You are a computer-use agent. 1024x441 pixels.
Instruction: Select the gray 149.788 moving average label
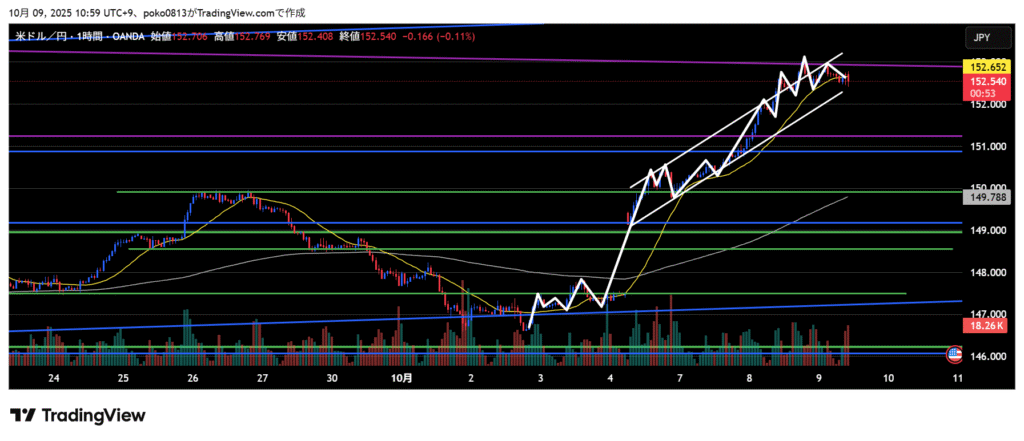click(x=980, y=198)
